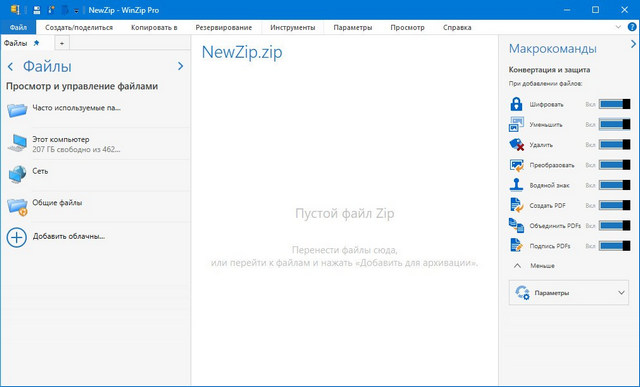The width and height of the screenshot is (640, 387).
Task: Click the new archive icon in quick access toolbar
Action: (51, 10)
